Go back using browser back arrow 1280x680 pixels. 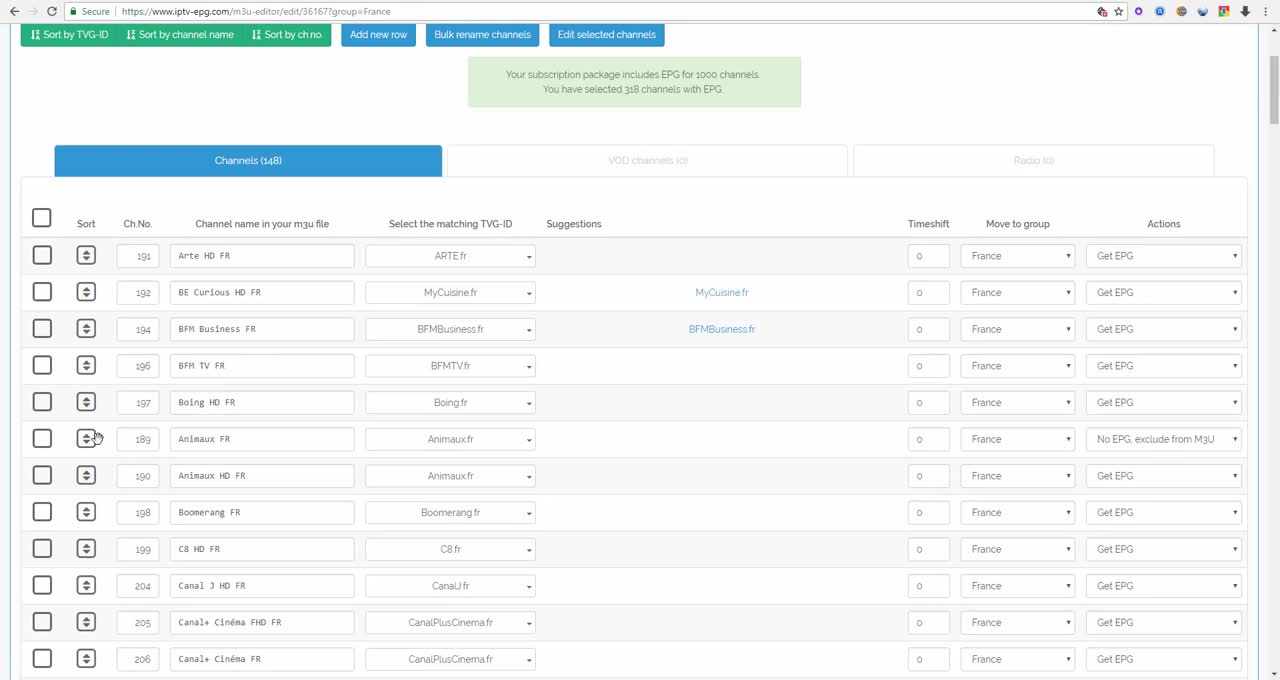coord(14,11)
